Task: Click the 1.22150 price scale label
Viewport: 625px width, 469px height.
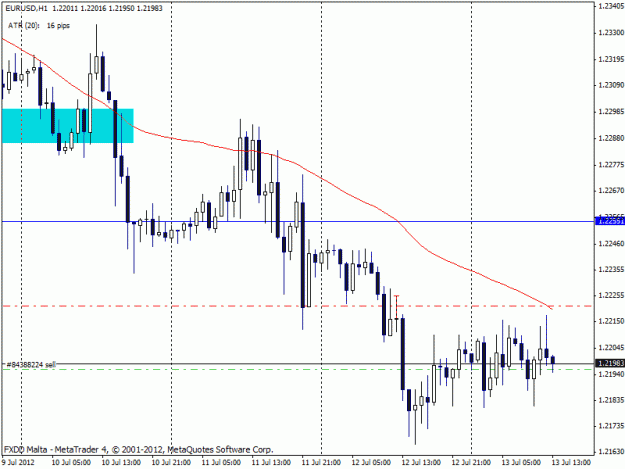Action: pyautogui.click(x=611, y=321)
